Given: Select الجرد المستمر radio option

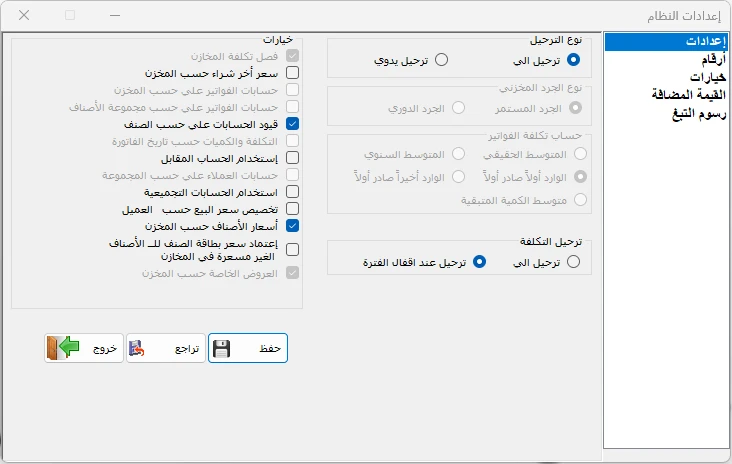Looking at the screenshot, I should [x=575, y=108].
